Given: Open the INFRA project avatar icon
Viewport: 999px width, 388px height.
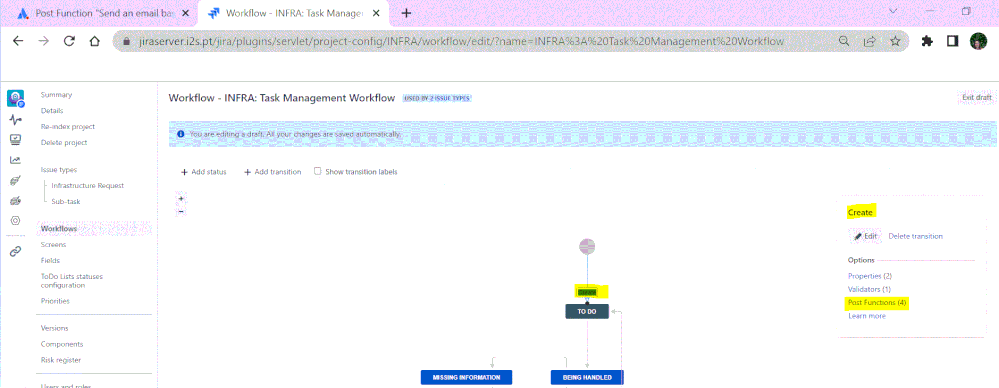Looking at the screenshot, I should point(15,98).
